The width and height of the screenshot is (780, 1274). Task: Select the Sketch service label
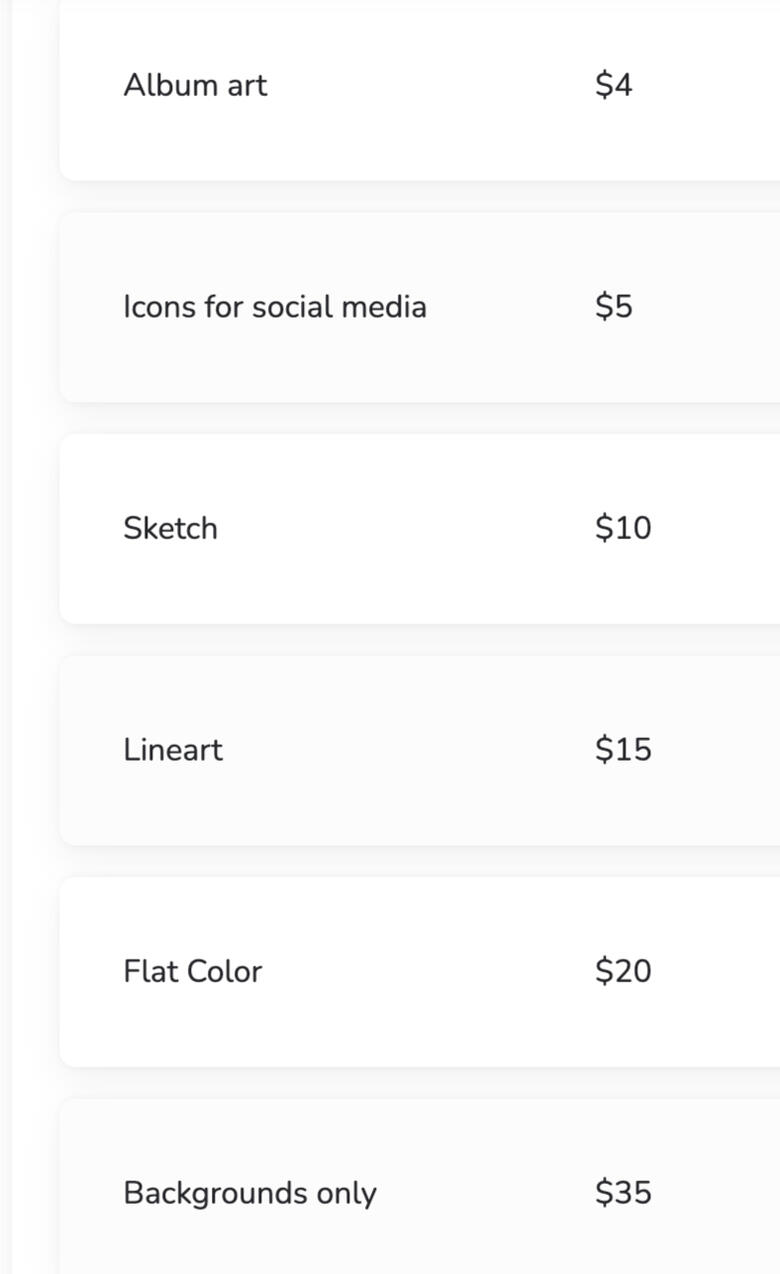point(170,528)
